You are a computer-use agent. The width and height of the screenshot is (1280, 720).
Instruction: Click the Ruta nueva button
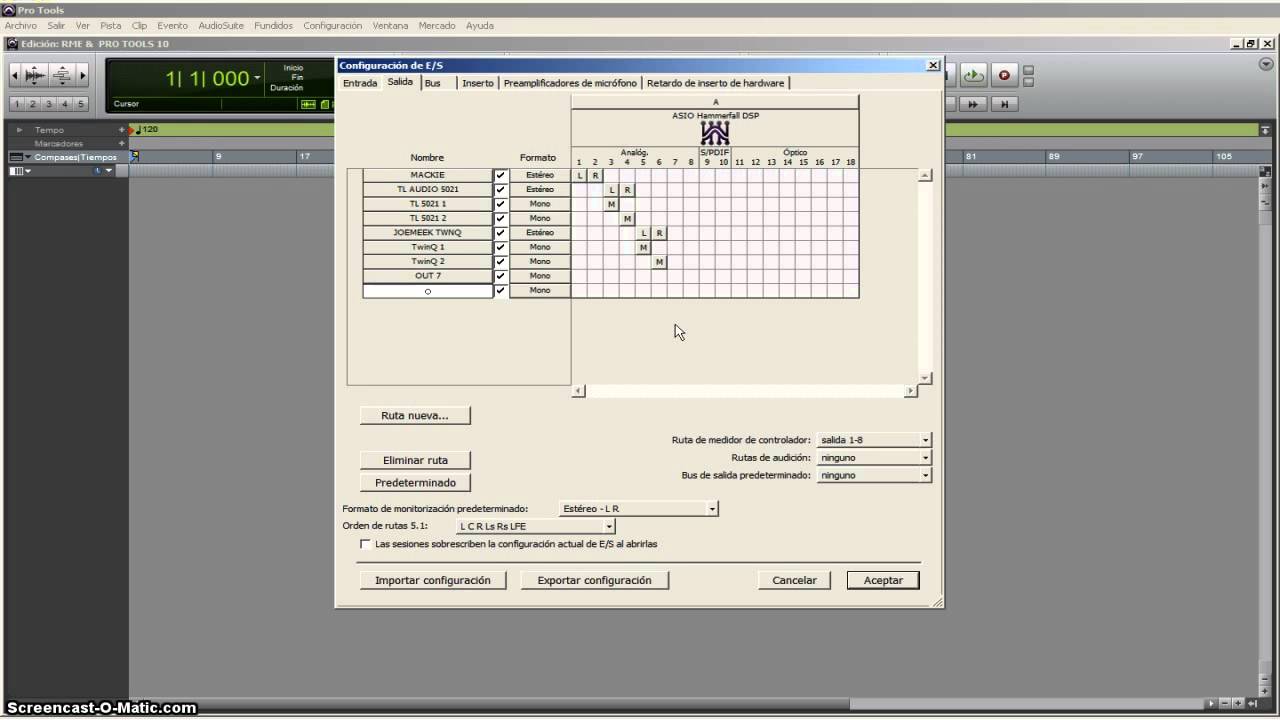415,415
